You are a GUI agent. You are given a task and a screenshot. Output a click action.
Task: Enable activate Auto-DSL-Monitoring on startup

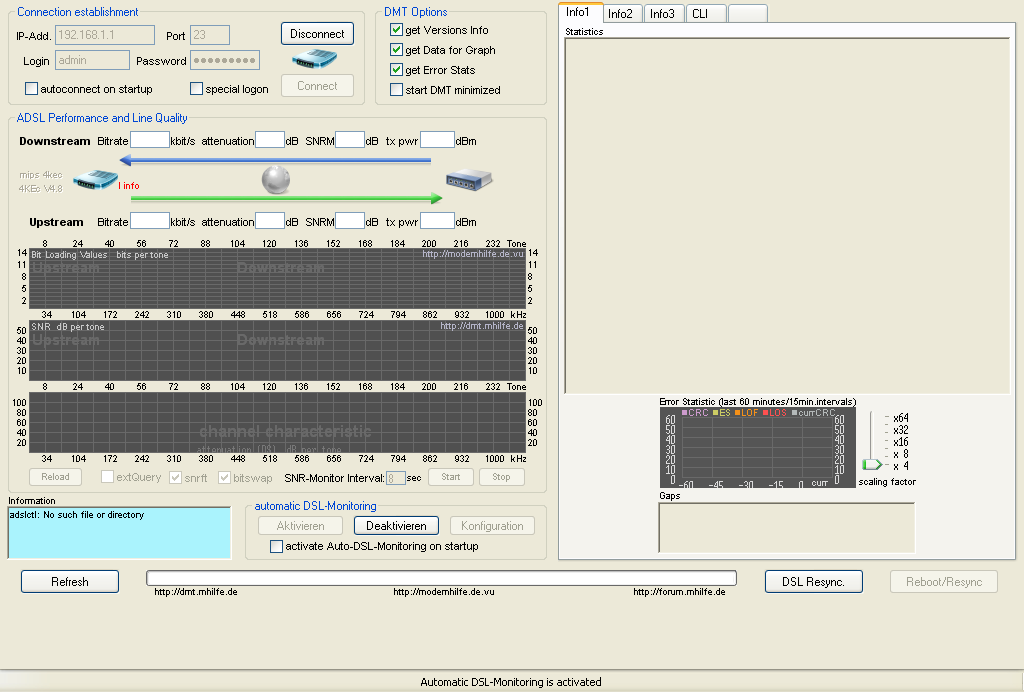277,547
